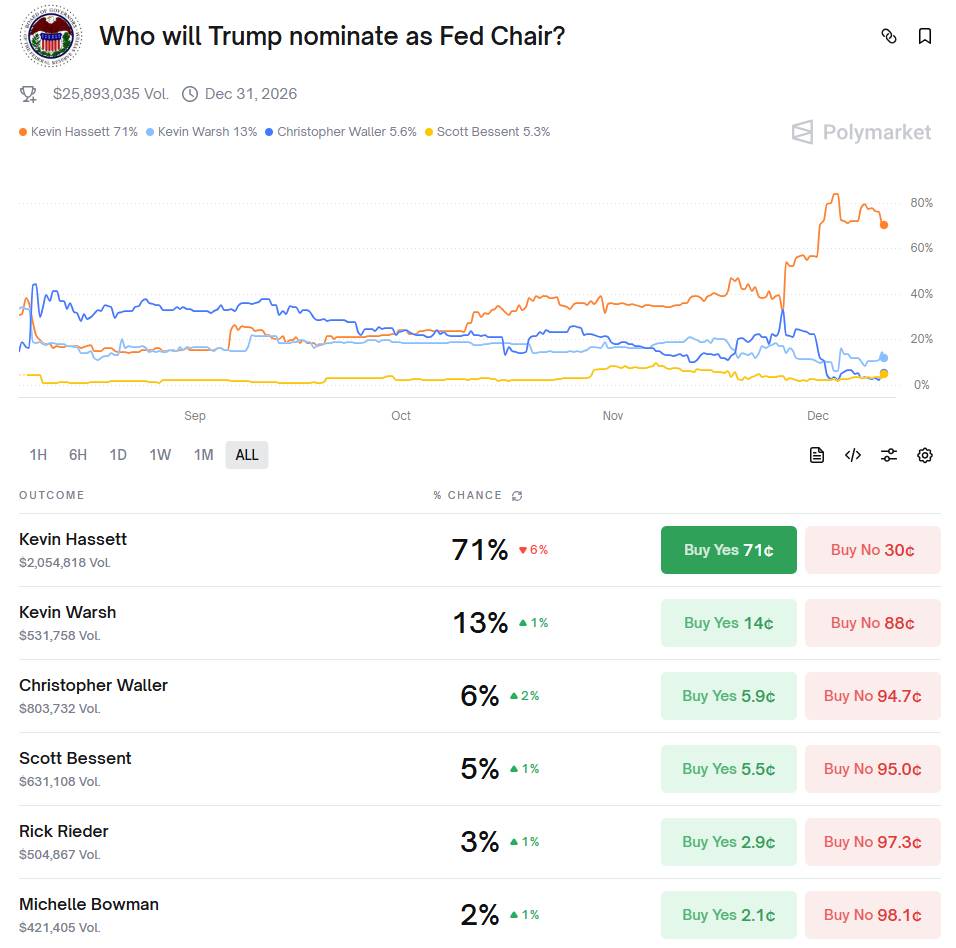Screen dimensions: 956x948
Task: Open the market rules document icon
Action: coord(816,455)
